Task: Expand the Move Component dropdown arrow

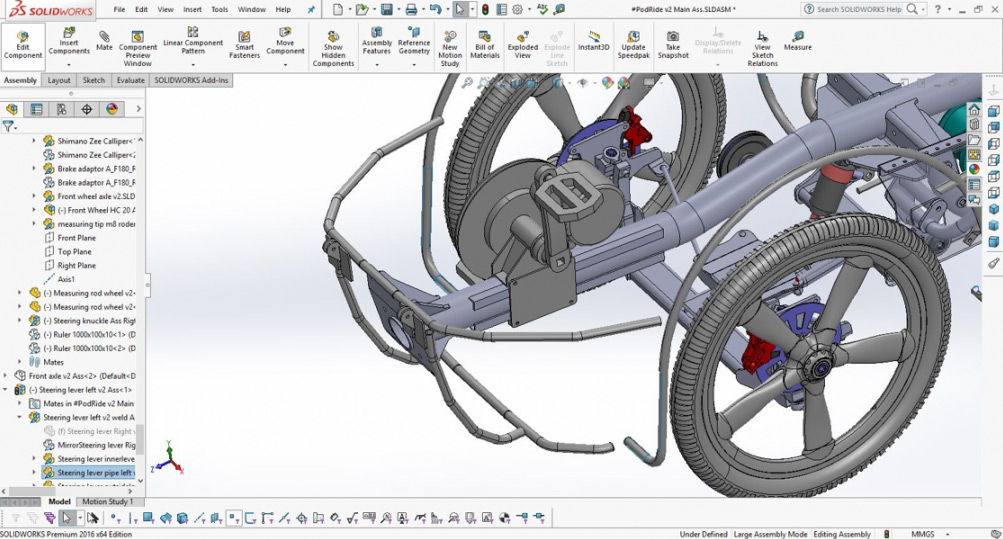Action: (285, 64)
